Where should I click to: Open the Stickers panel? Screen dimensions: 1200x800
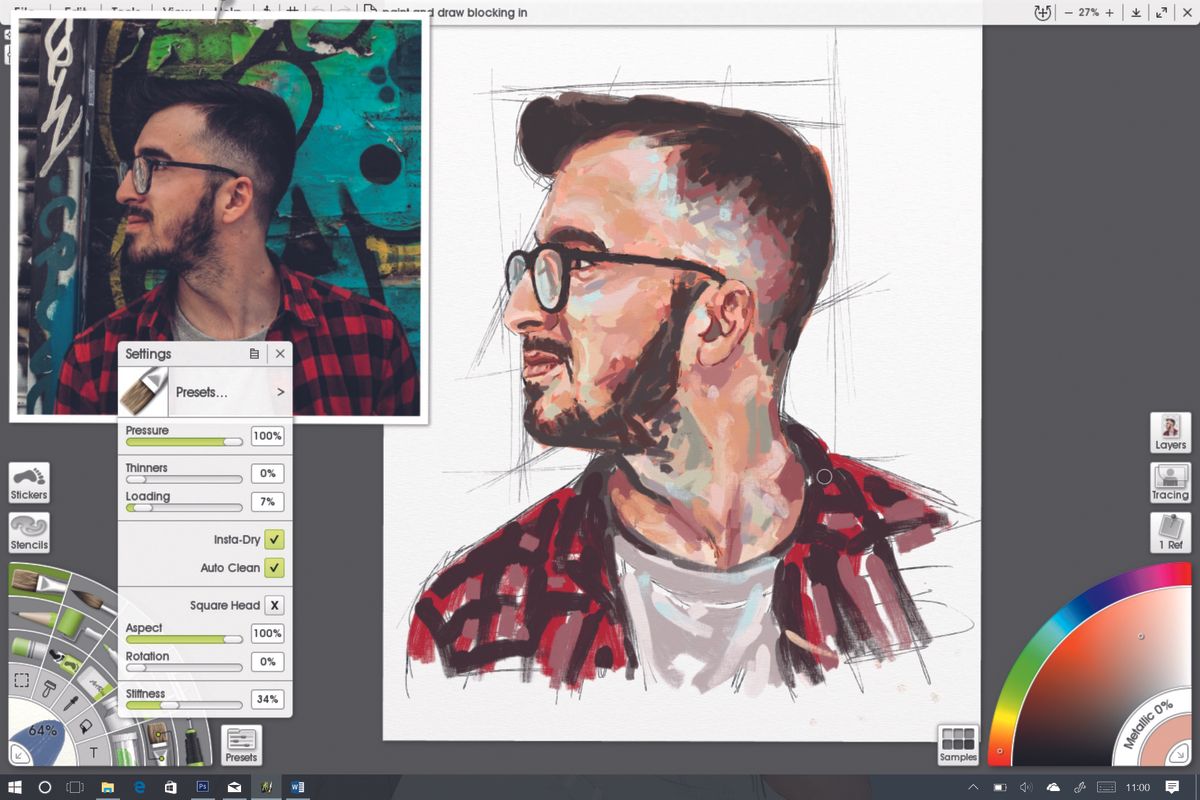(x=28, y=482)
